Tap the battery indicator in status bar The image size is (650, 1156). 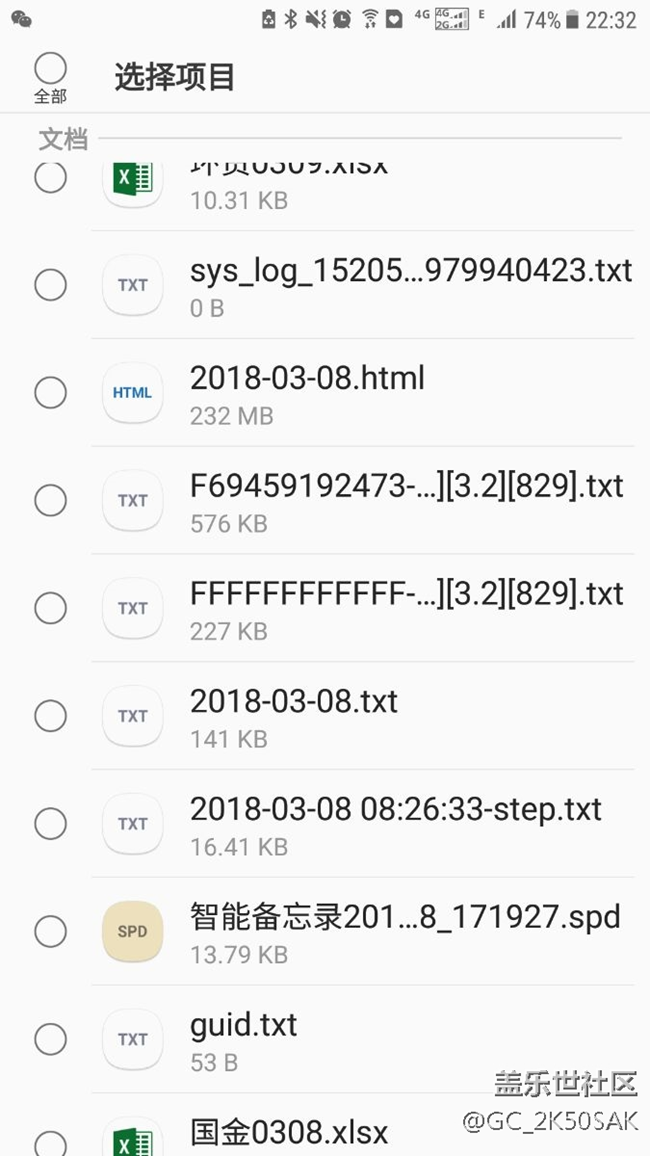(x=572, y=19)
